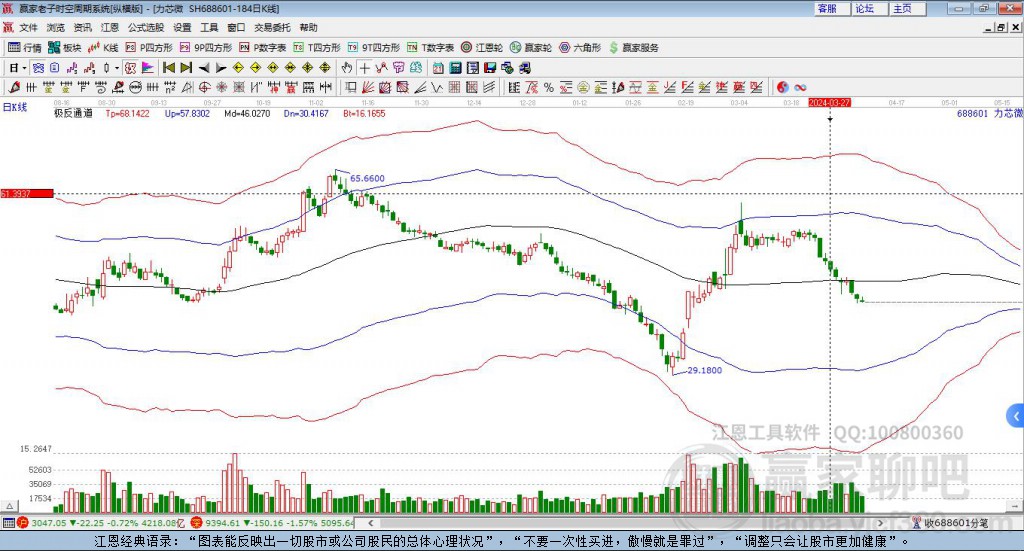Click the 论坛 forum button
The width and height of the screenshot is (1024, 551).
[865, 8]
